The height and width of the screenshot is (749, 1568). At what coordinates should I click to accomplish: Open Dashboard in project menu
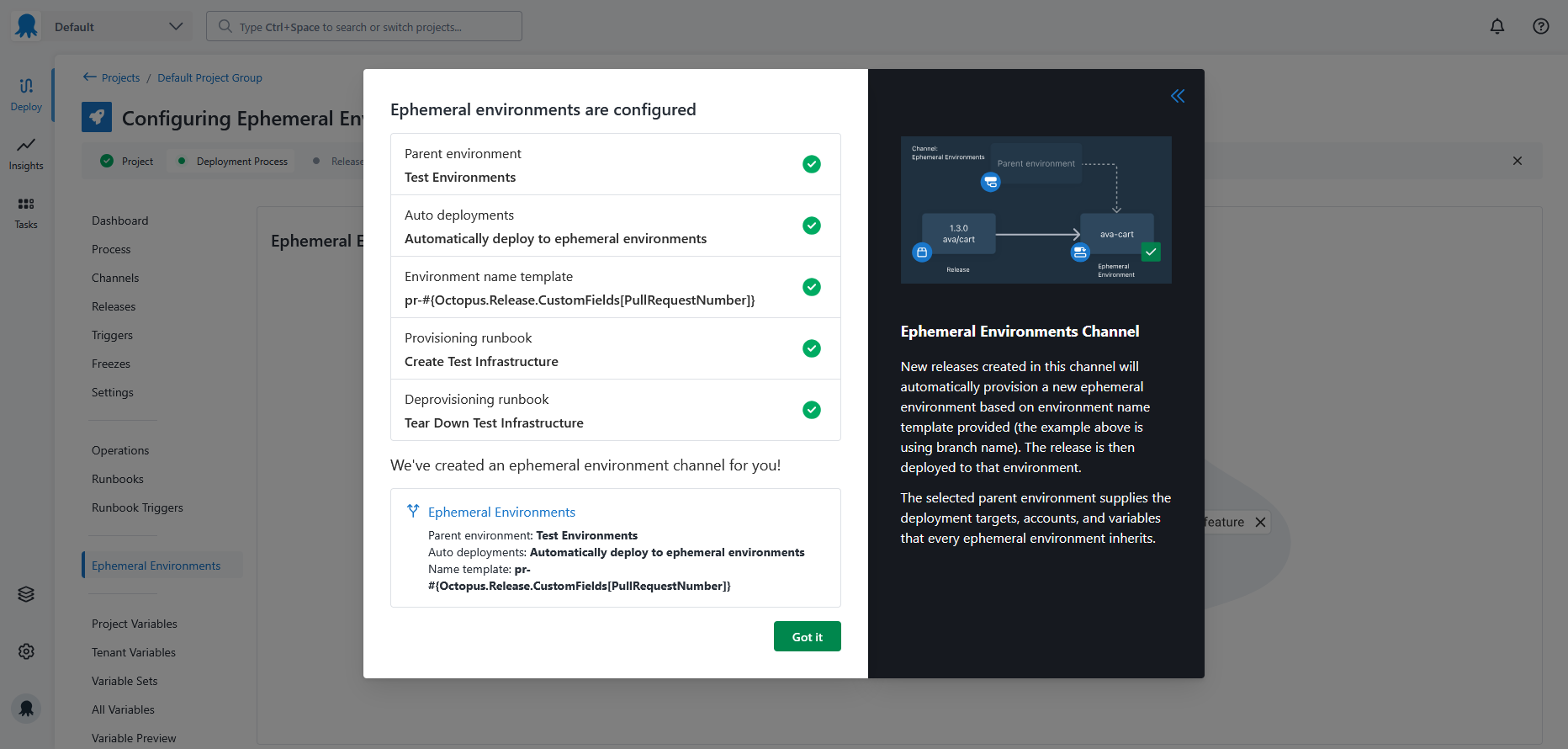119,220
